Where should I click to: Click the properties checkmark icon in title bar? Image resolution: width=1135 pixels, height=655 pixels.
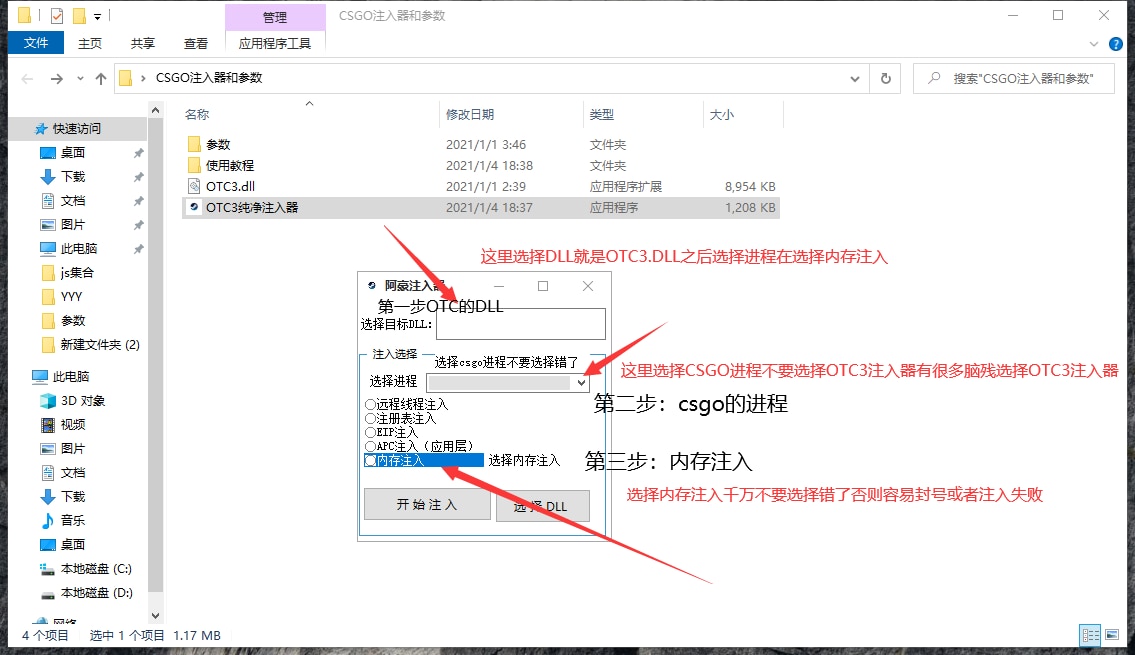(x=56, y=15)
